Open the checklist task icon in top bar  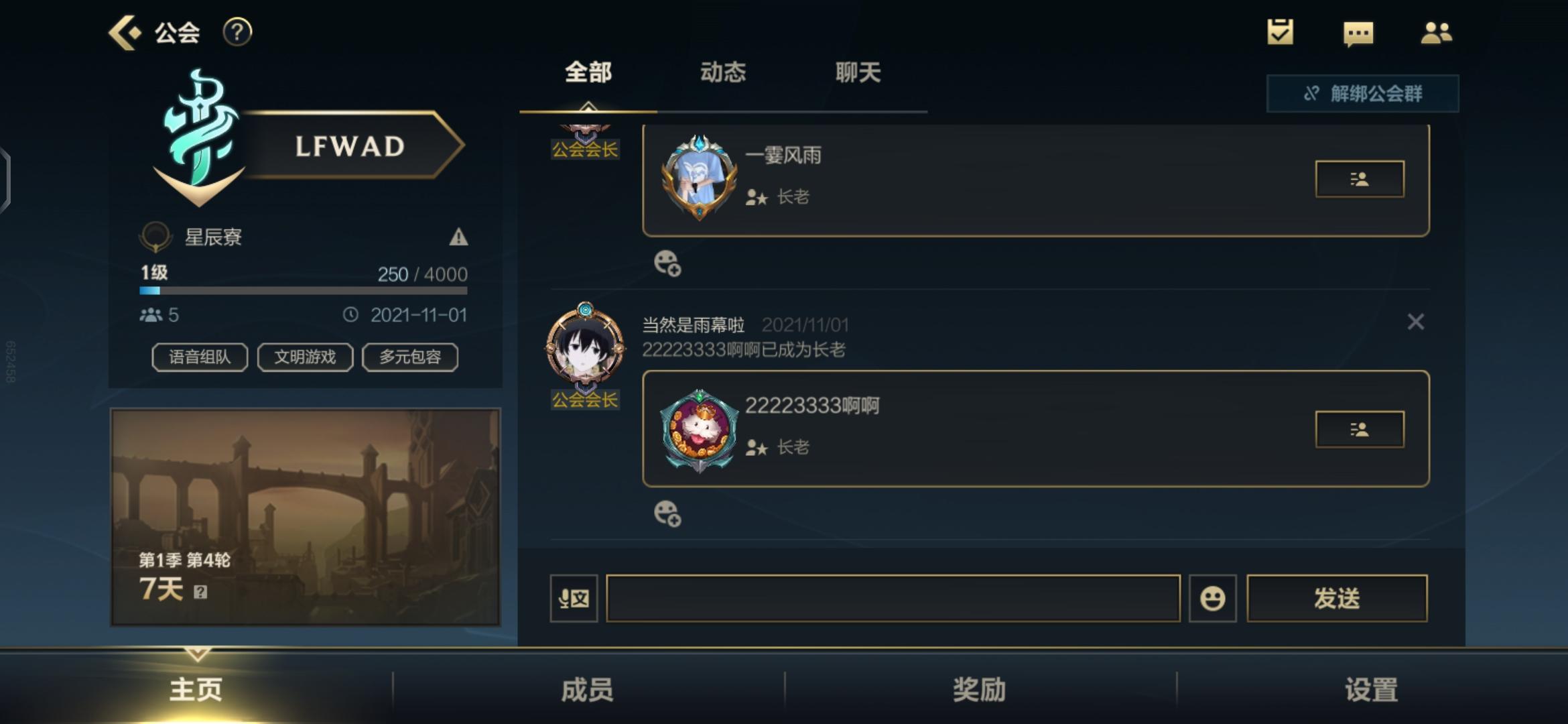pyautogui.click(x=1280, y=32)
